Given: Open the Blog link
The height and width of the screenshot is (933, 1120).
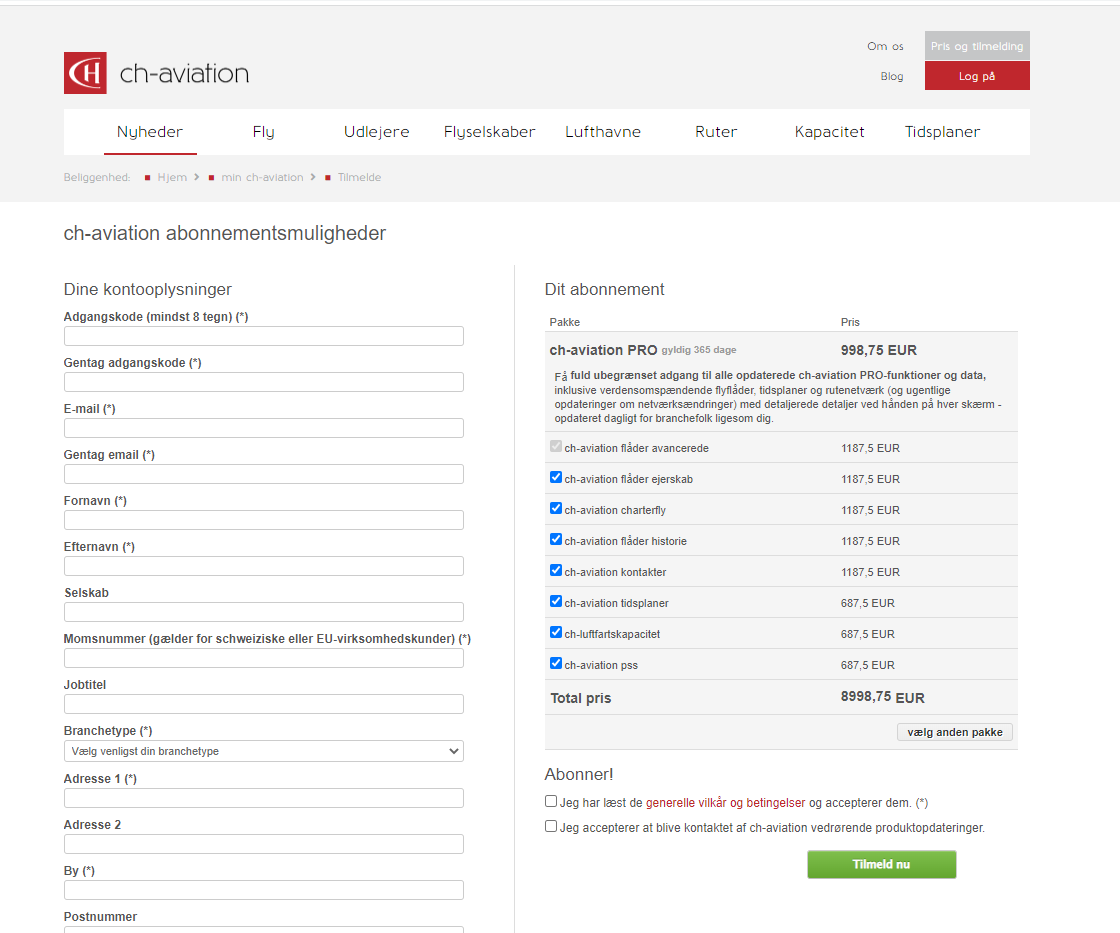Looking at the screenshot, I should [891, 76].
